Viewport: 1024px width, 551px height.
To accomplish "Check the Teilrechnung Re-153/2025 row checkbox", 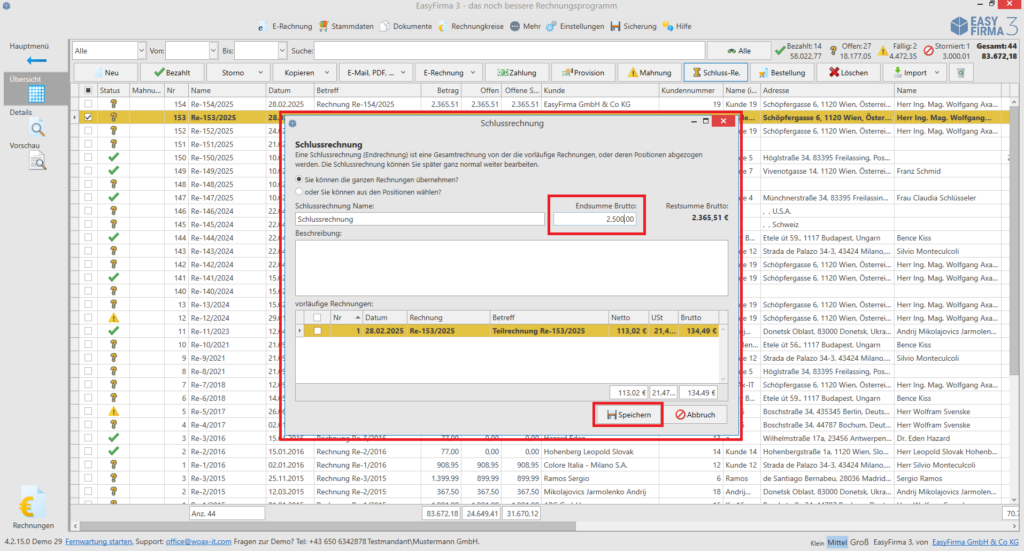I will 317,331.
